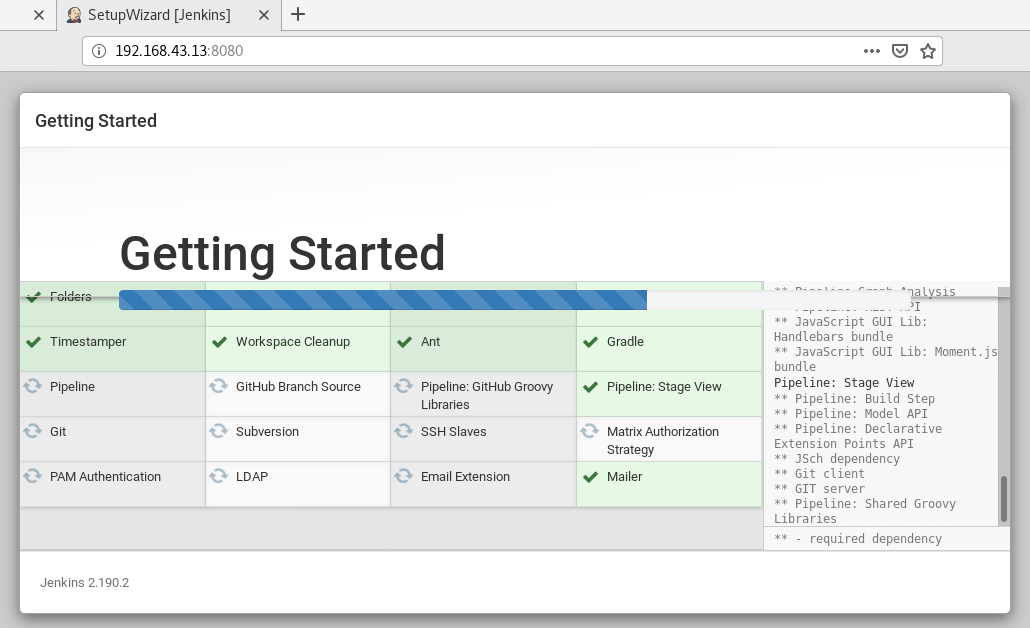Click the '** - required dependency' legend
The width and height of the screenshot is (1030, 628).
tap(858, 539)
